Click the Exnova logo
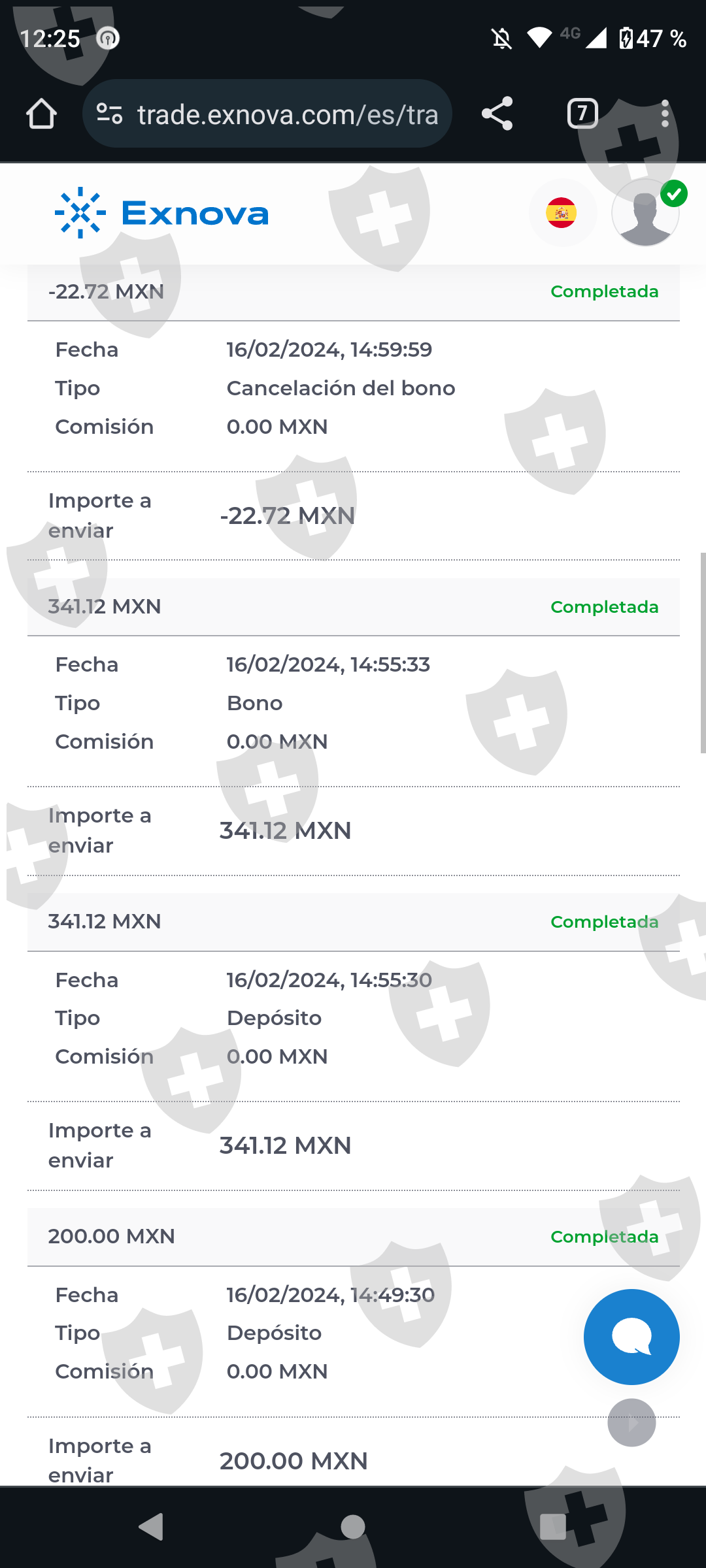706x1568 pixels. 161,214
